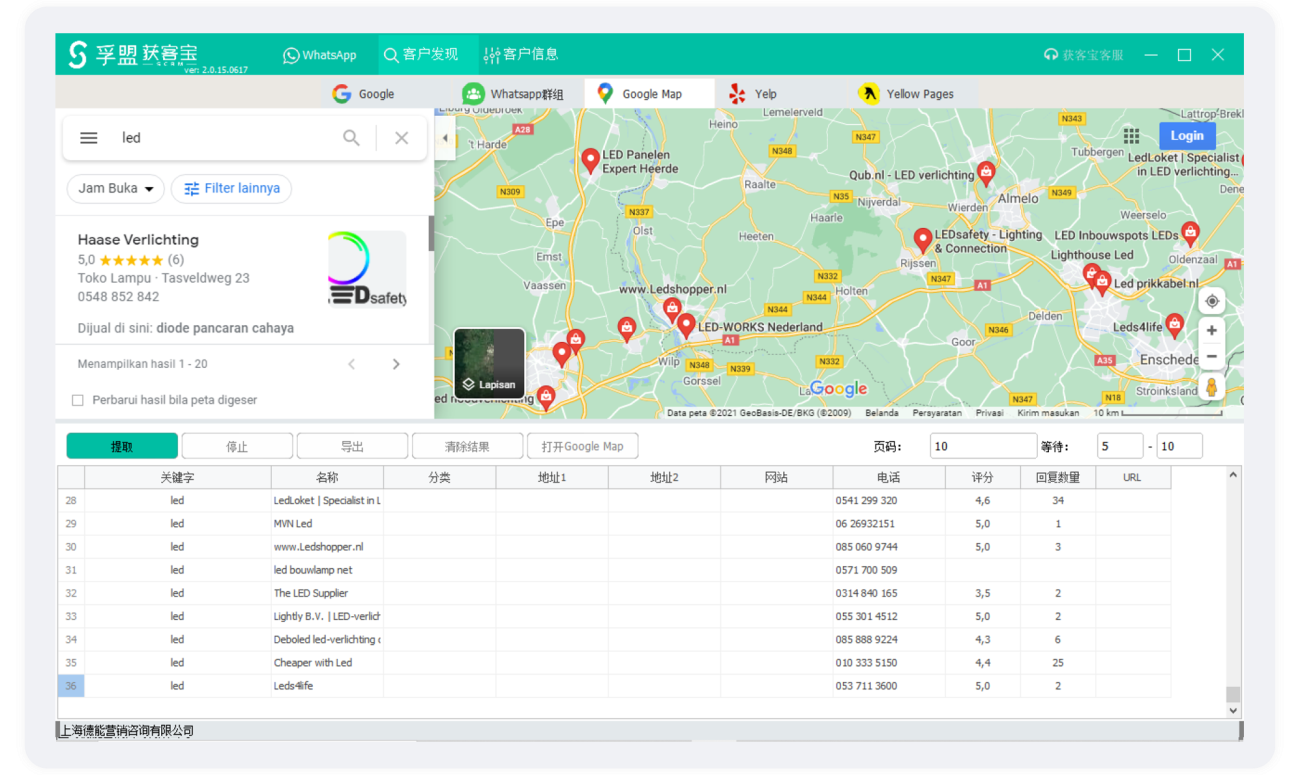Click the wait minimum field showing 5

pyautogui.click(x=1120, y=447)
